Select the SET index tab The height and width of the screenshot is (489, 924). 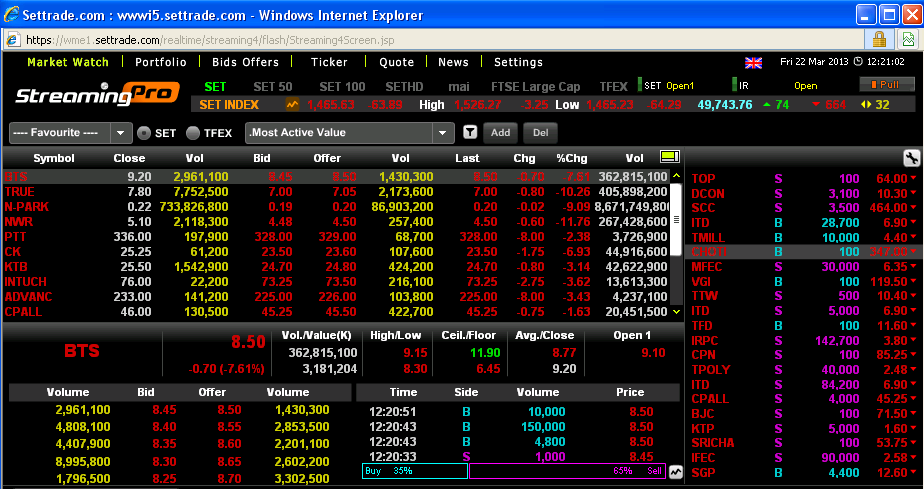pos(215,87)
